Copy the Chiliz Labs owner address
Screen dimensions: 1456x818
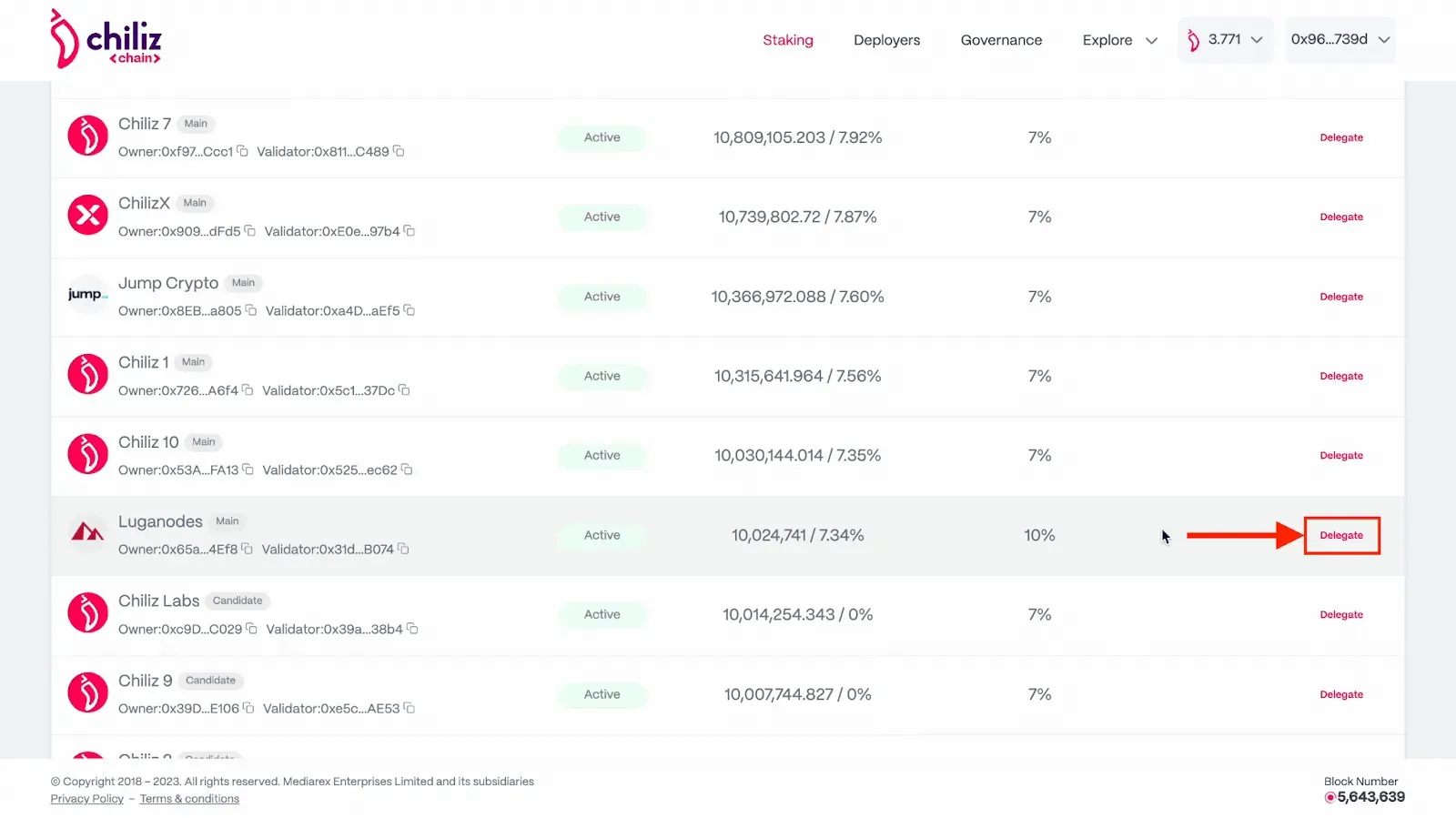tap(251, 629)
